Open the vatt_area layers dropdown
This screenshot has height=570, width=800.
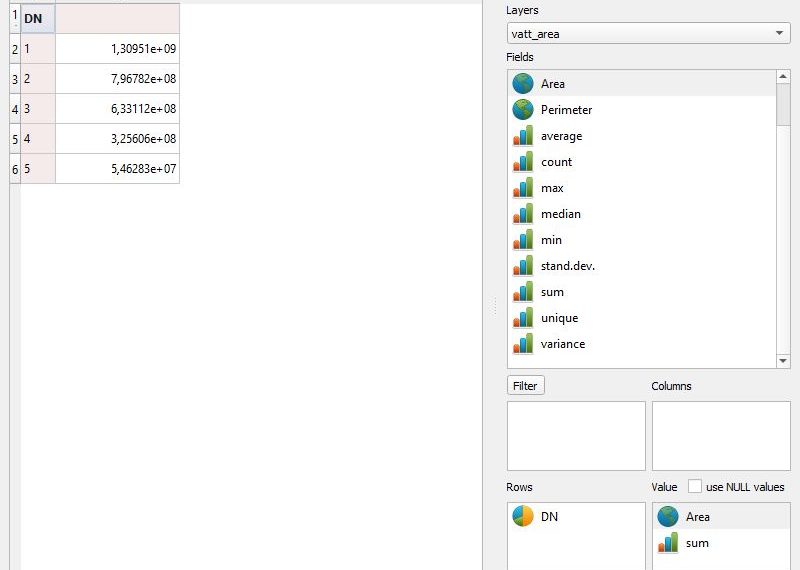click(648, 34)
